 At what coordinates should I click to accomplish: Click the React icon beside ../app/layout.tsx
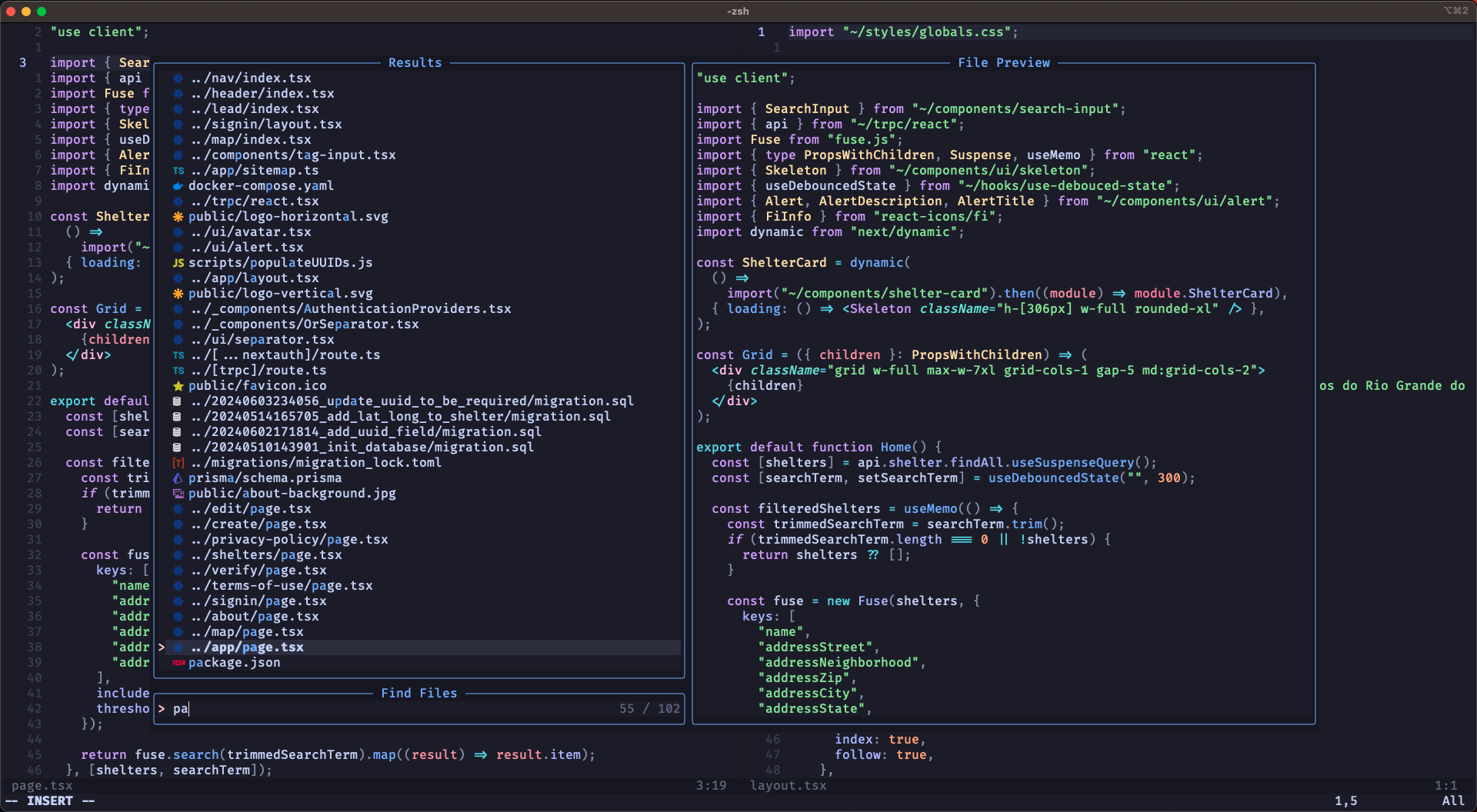point(178,278)
